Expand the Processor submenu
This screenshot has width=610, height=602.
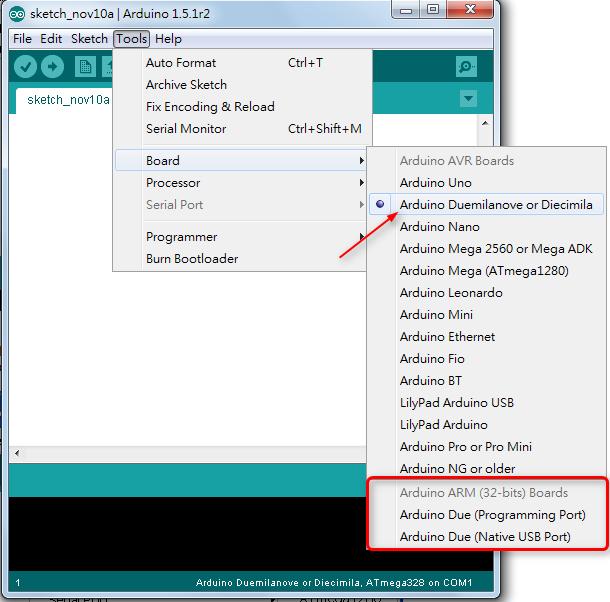241,183
